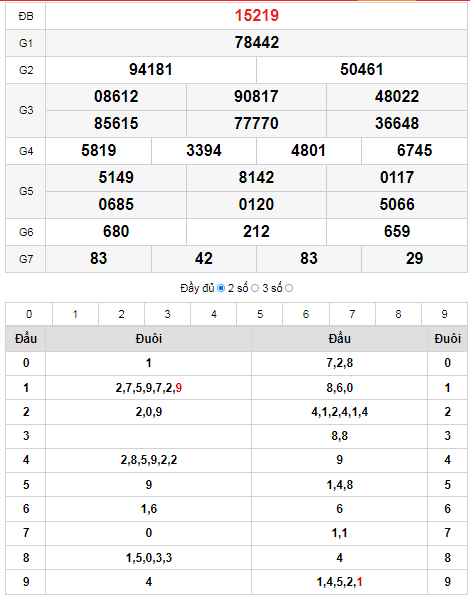470x597 pixels.
Task: Select digit 4 in the number filter row
Action: [x=214, y=314]
